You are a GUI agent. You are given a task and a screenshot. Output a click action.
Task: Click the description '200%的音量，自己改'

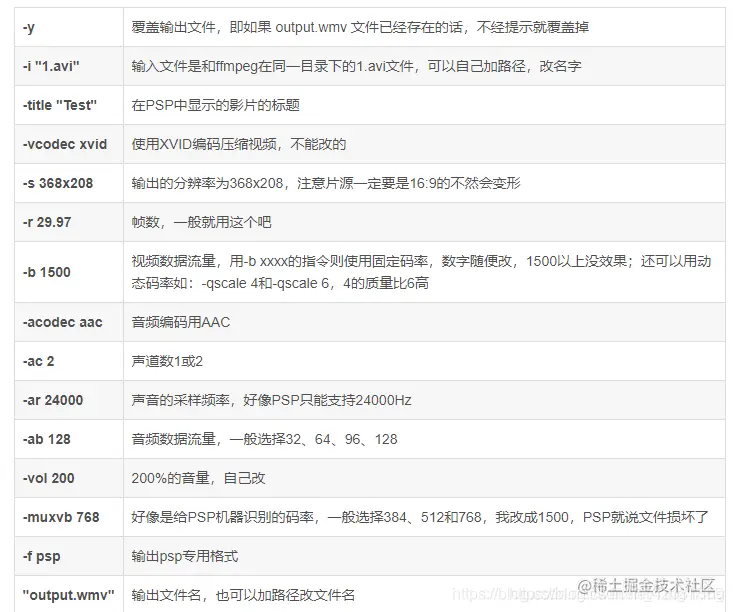(198, 478)
